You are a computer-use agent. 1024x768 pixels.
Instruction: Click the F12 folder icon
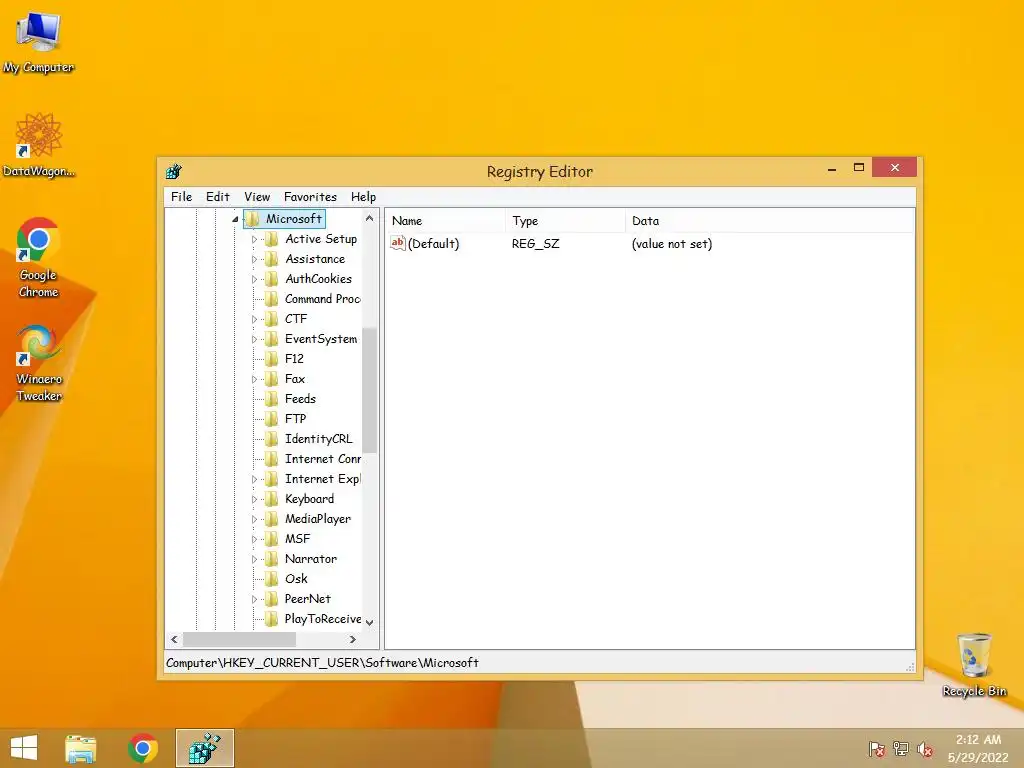point(272,359)
